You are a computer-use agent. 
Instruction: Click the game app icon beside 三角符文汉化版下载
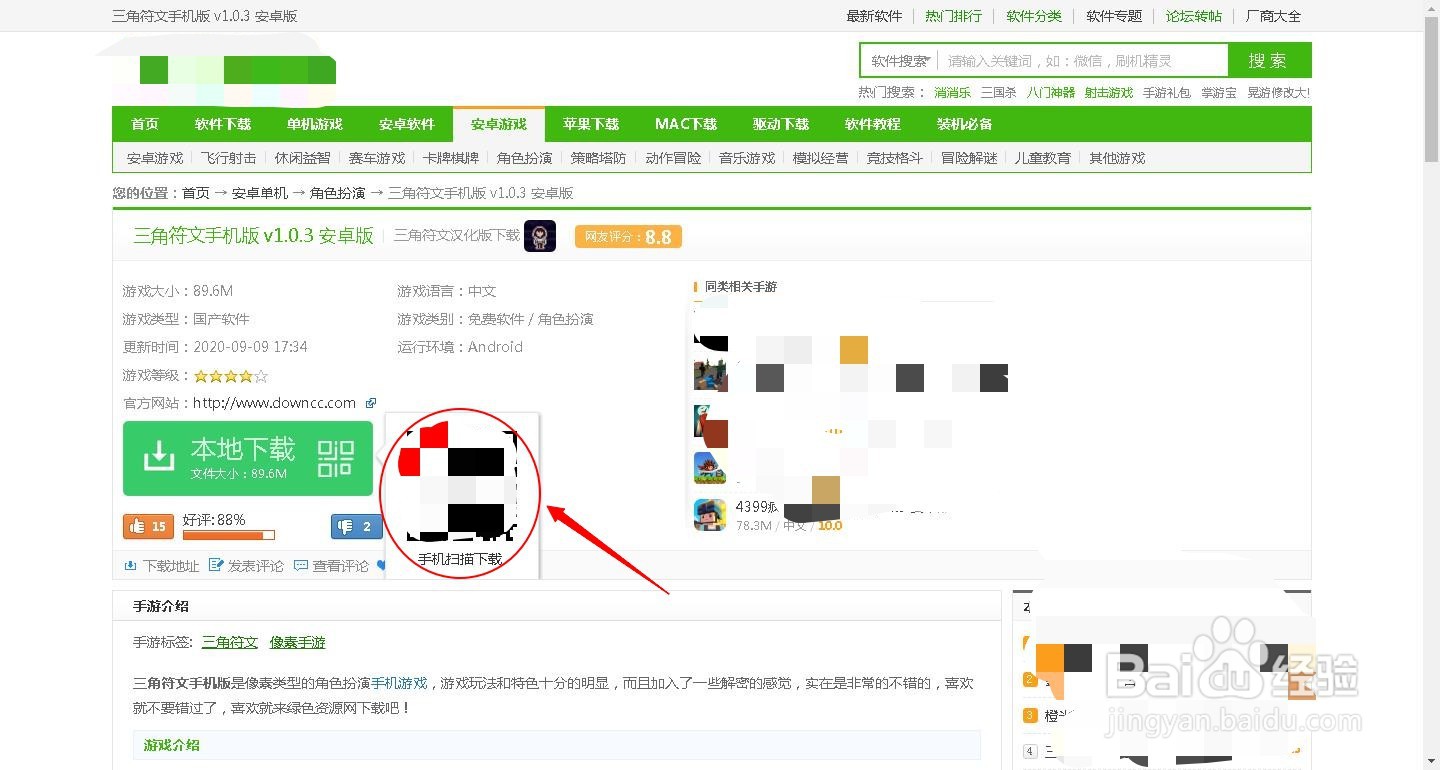pyautogui.click(x=540, y=236)
